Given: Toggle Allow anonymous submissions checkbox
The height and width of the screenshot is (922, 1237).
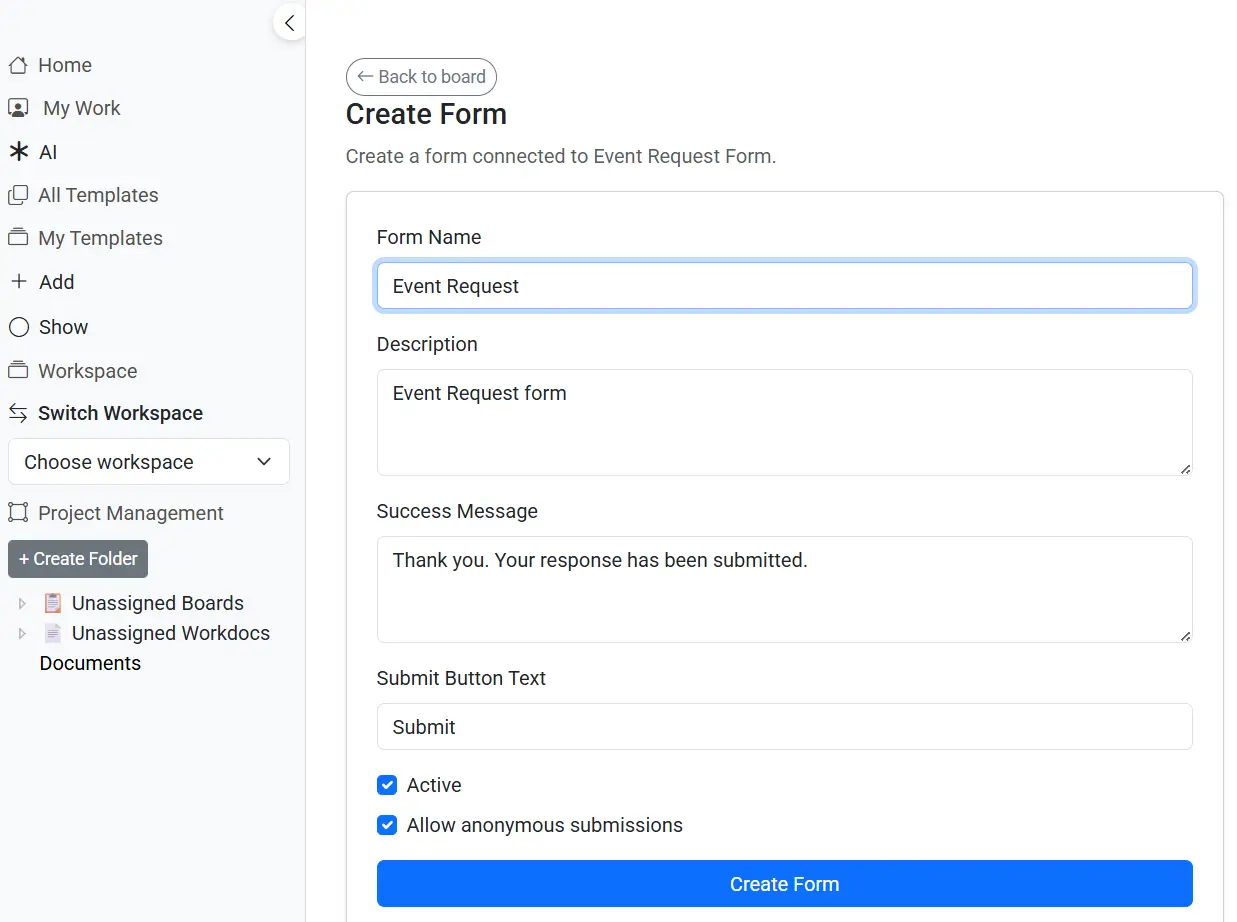Looking at the screenshot, I should (x=387, y=825).
